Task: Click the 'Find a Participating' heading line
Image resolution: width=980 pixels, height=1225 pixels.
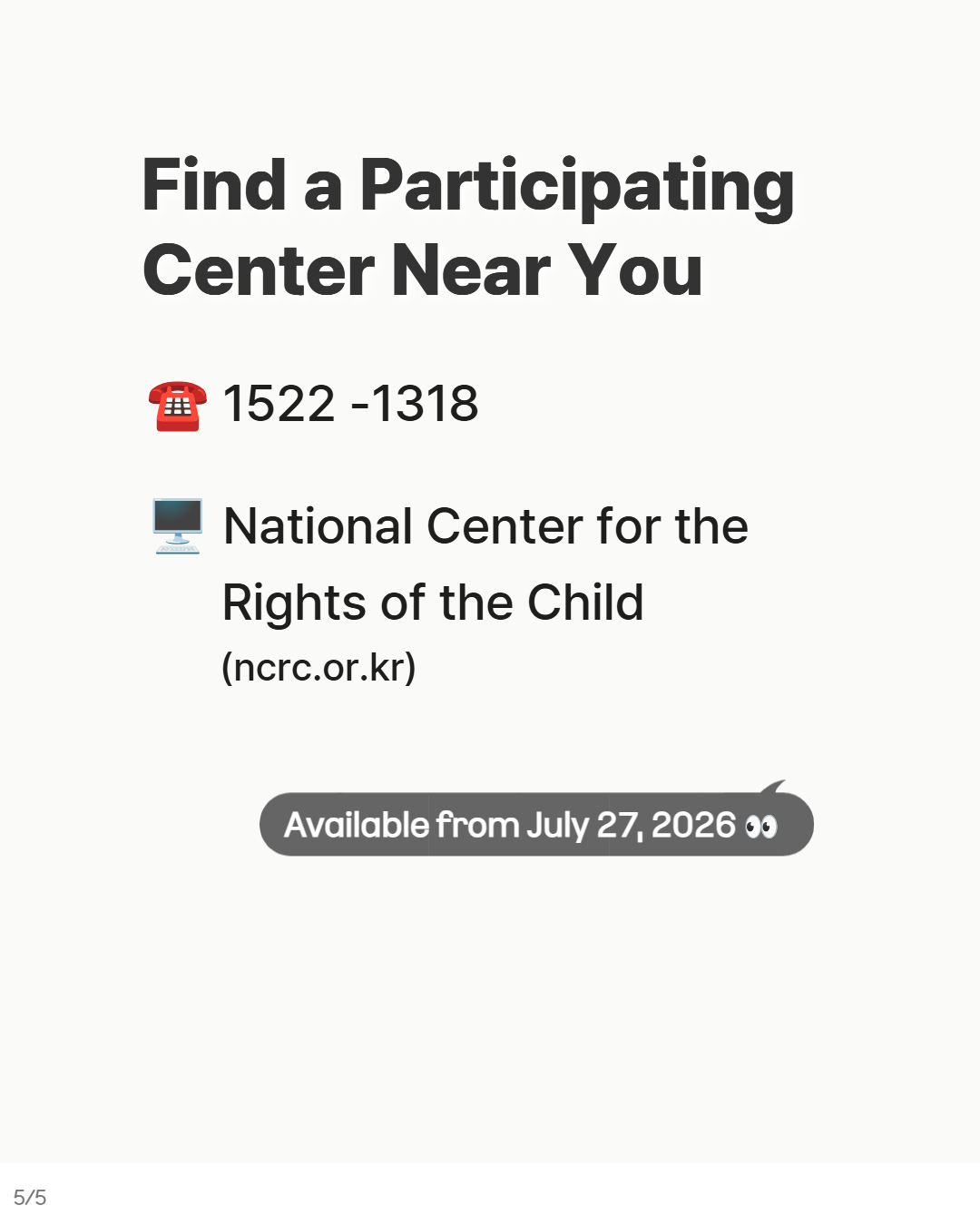Action: pyautogui.click(x=468, y=187)
